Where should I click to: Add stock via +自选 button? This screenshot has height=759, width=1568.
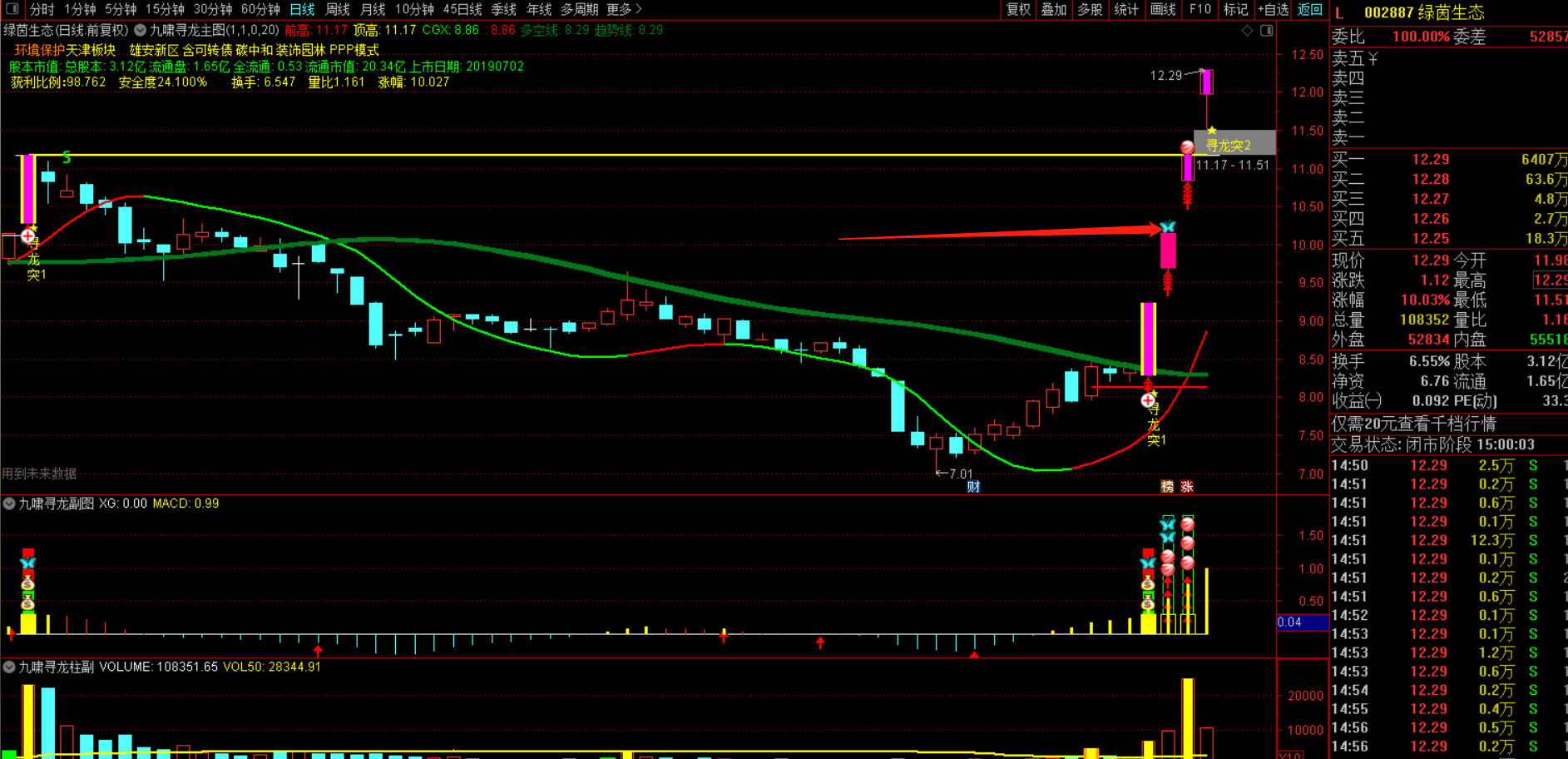pyautogui.click(x=1273, y=9)
